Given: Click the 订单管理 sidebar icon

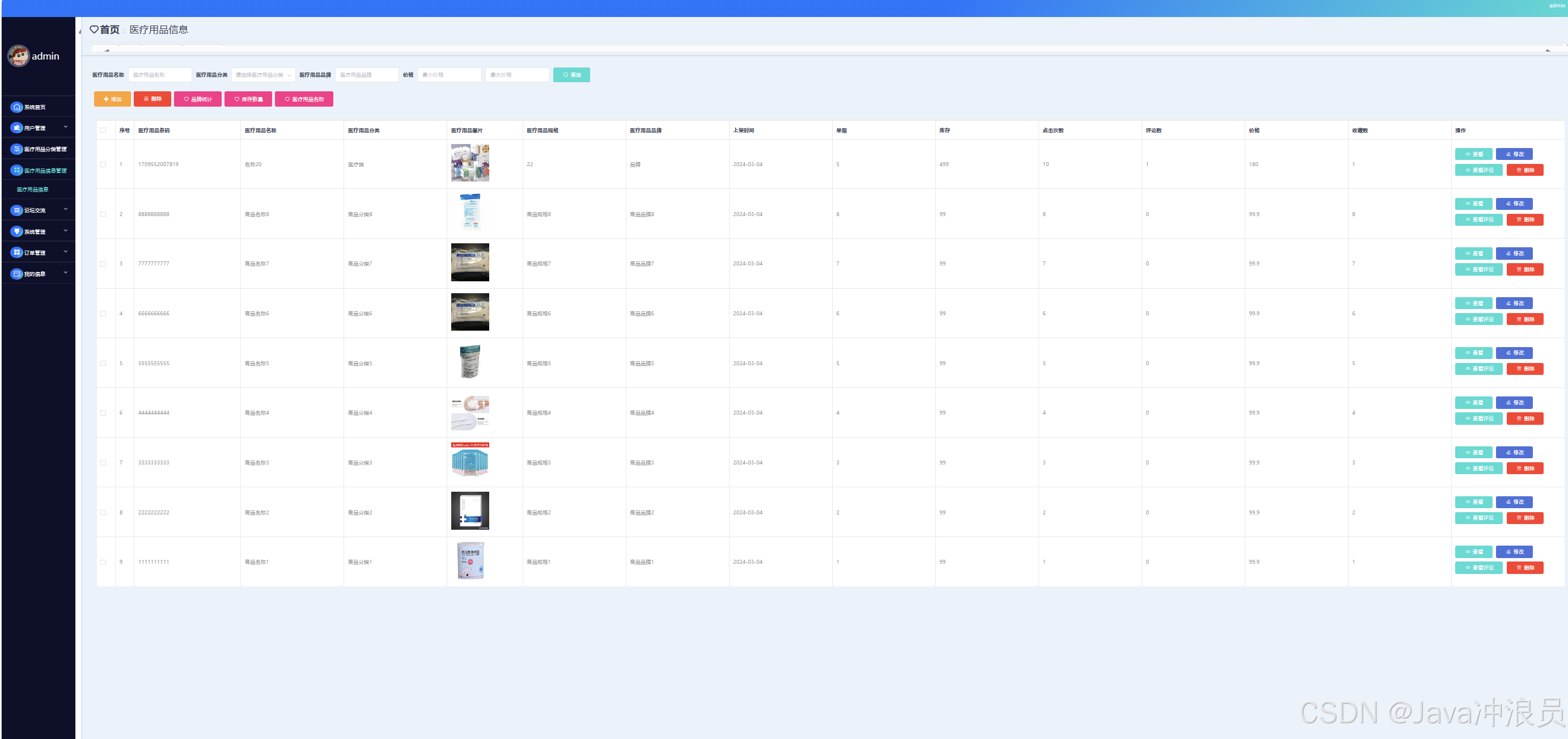Looking at the screenshot, I should (16, 253).
